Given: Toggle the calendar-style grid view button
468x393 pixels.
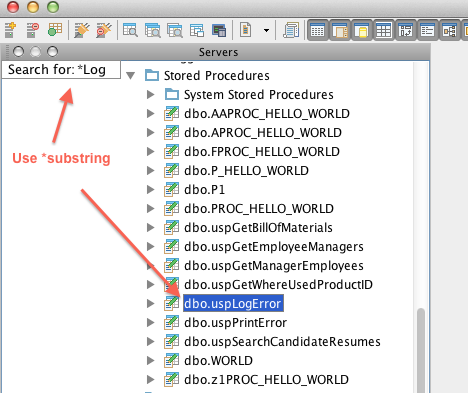Looking at the screenshot, I should 317,30.
